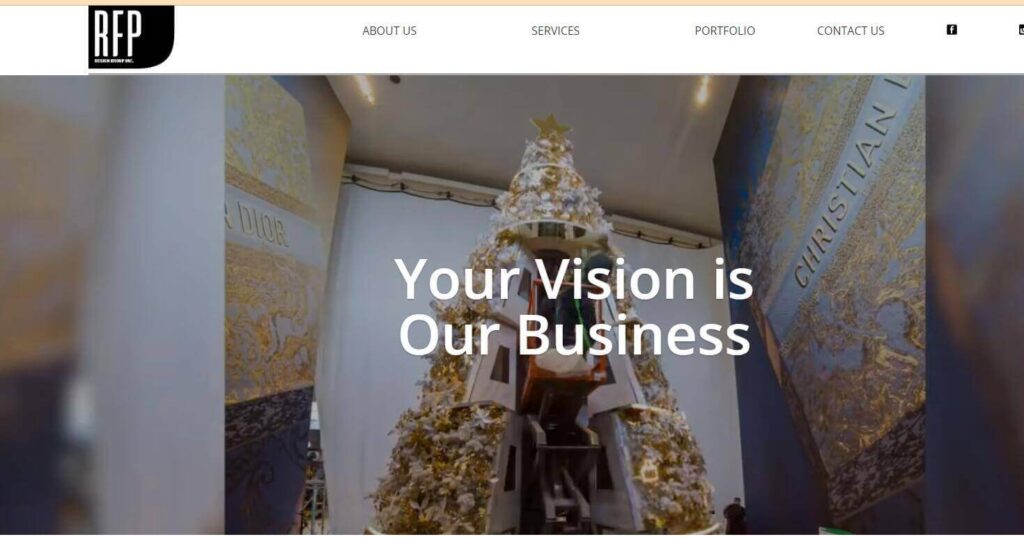The height and width of the screenshot is (537, 1024).
Task: Open the partially visible Instagram icon
Action: point(1021,29)
